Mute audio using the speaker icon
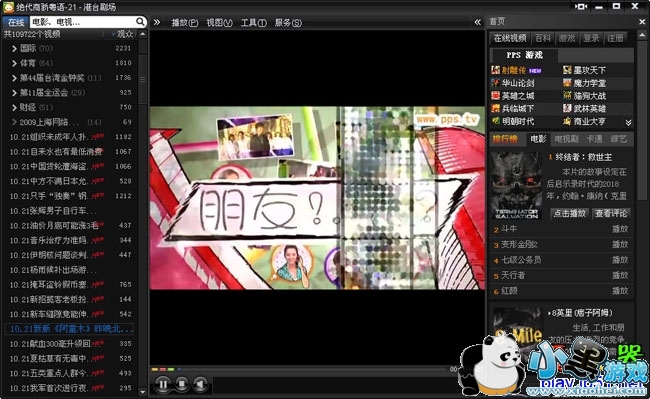Screen dimensions: 650x399 pos(200,384)
